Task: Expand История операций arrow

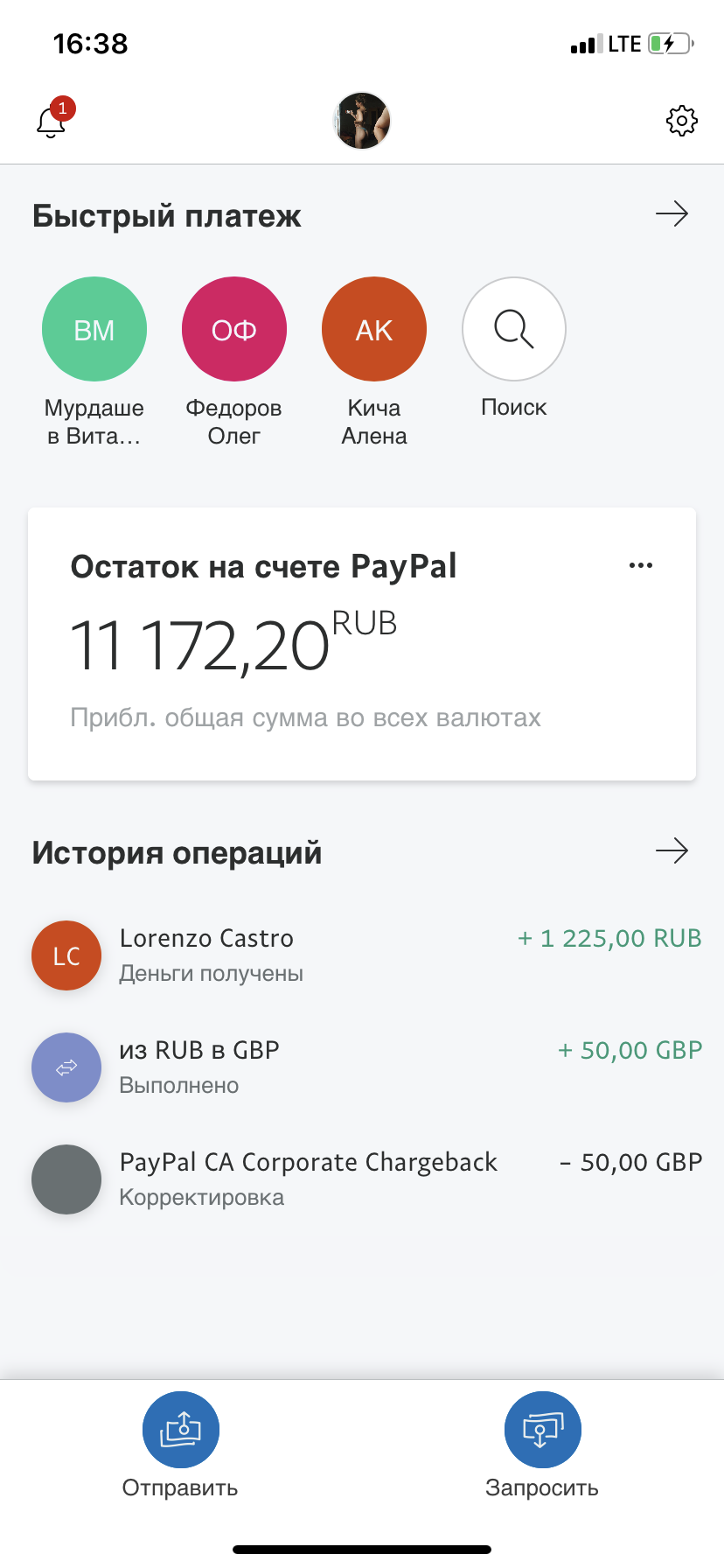Action: tap(672, 850)
